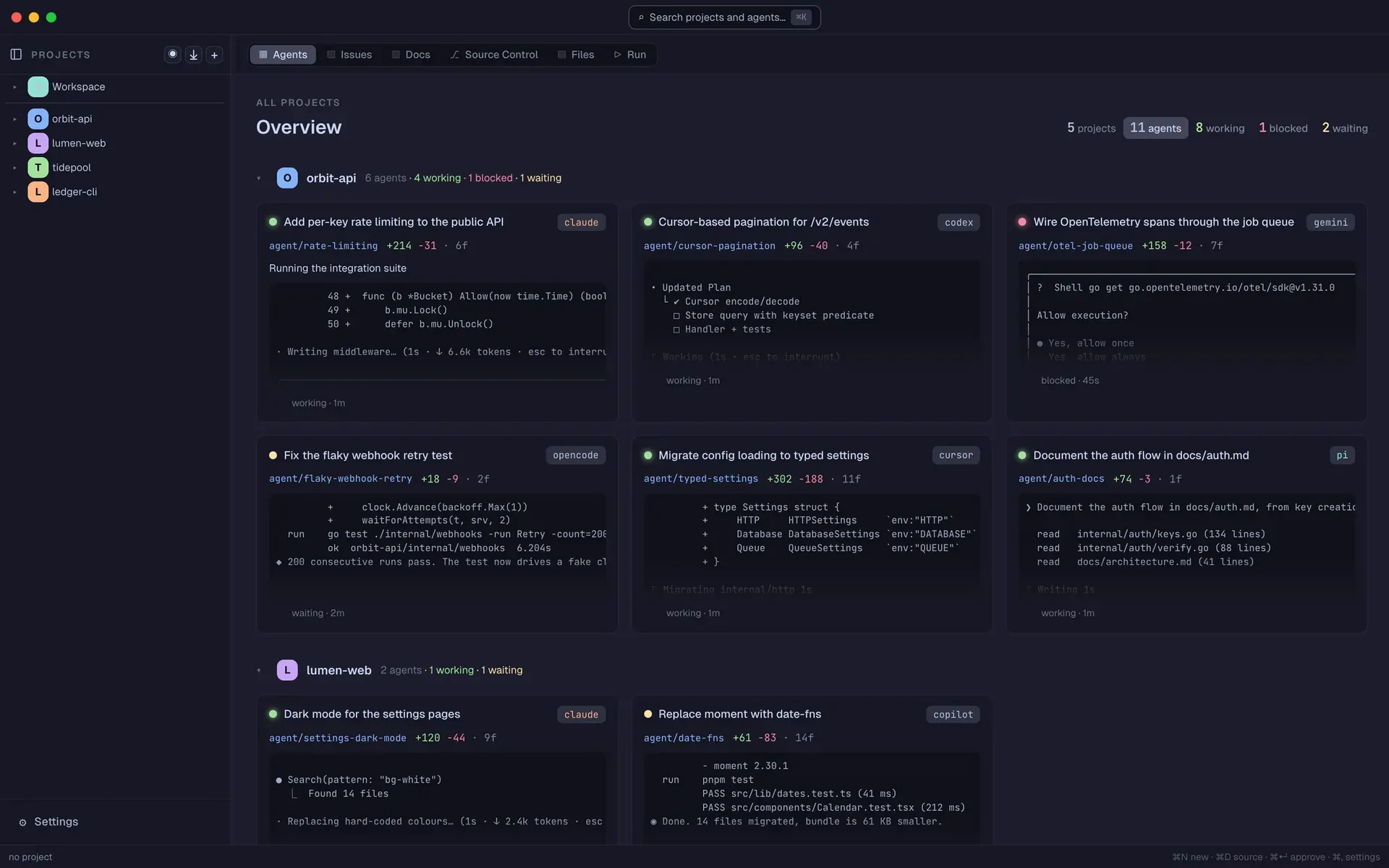This screenshot has width=1389, height=868.
Task: Expand the tidepool tree node
Action: [x=14, y=167]
